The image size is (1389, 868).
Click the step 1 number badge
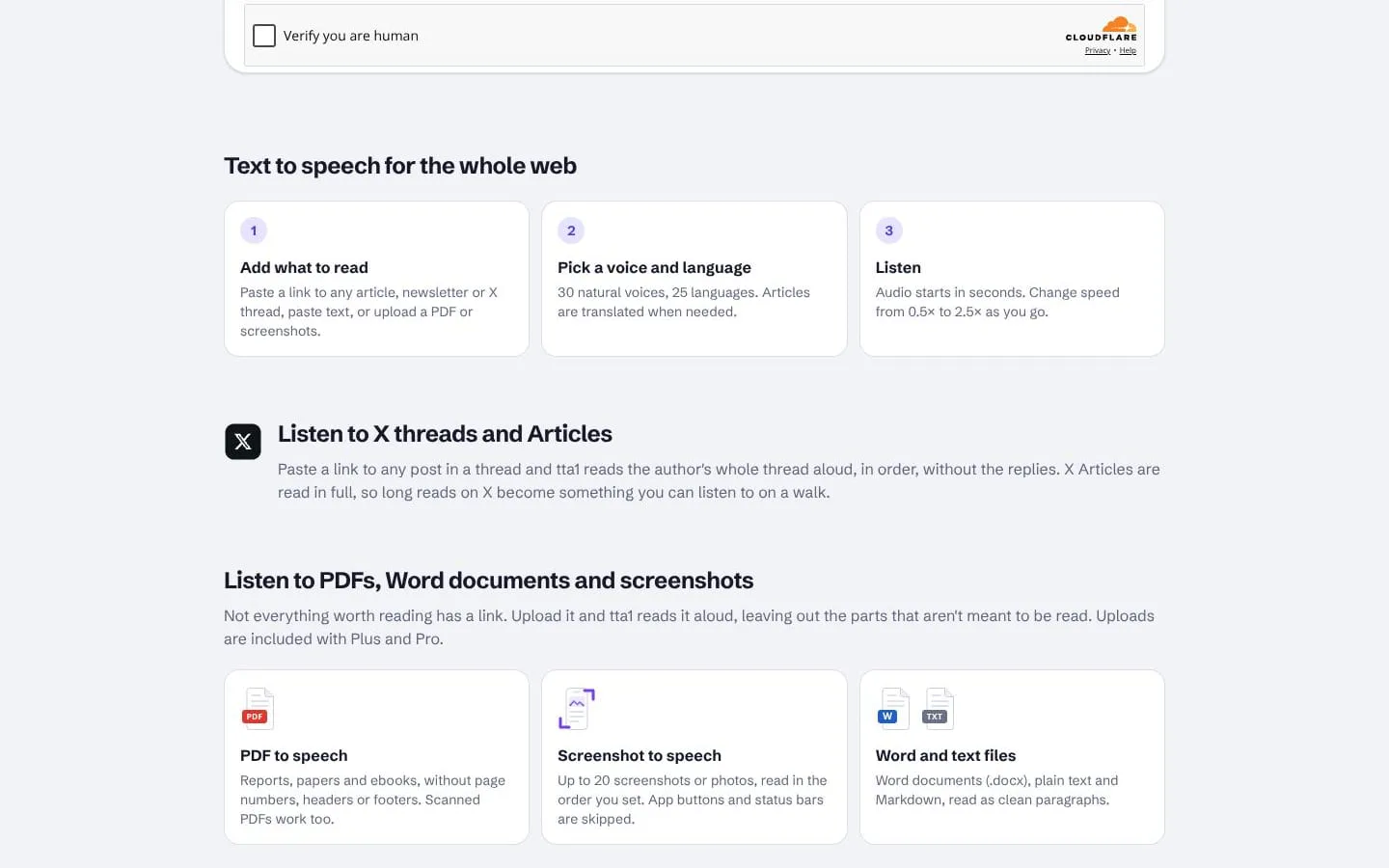click(x=254, y=231)
